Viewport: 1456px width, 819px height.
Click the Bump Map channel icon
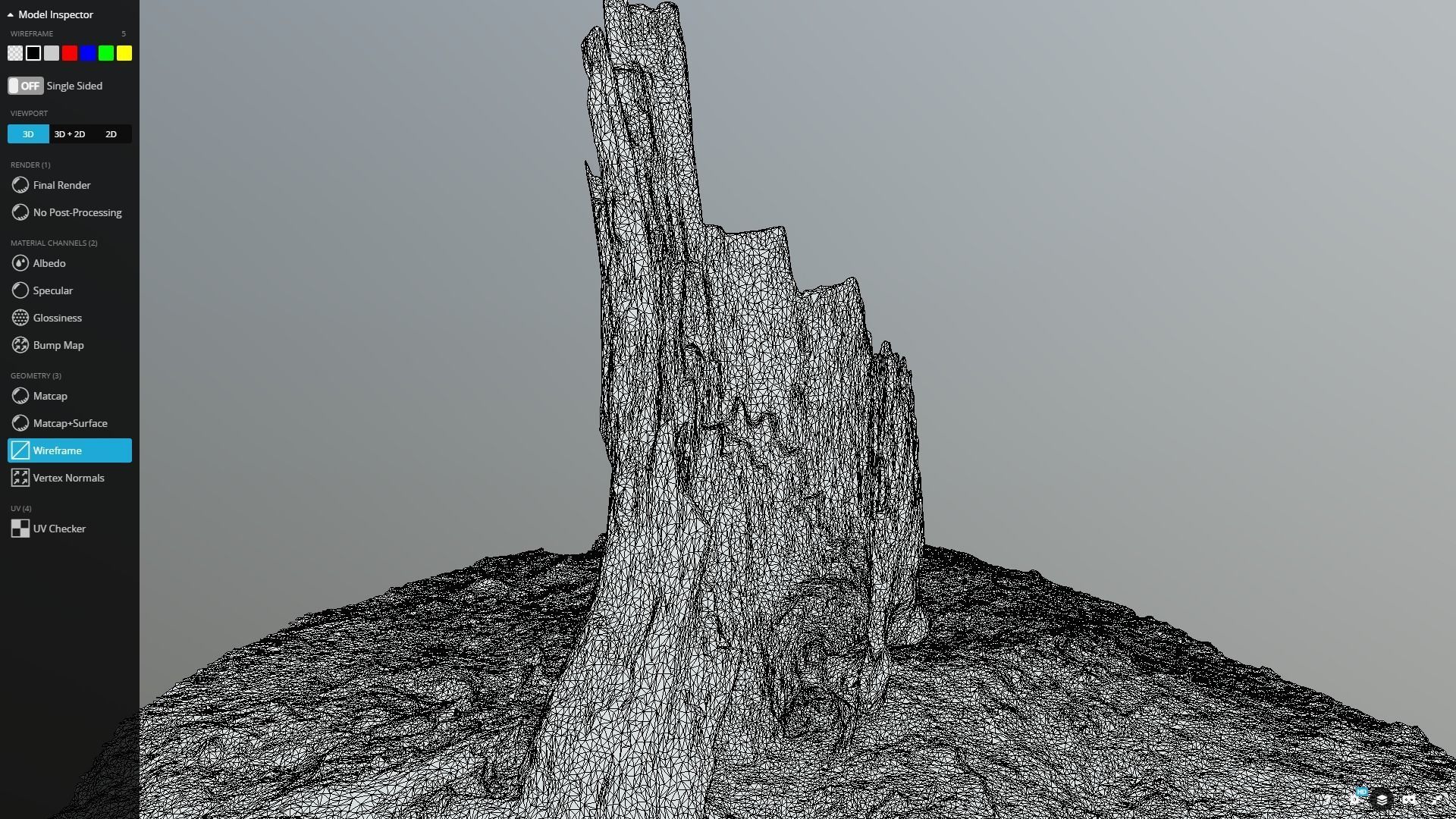click(x=20, y=345)
